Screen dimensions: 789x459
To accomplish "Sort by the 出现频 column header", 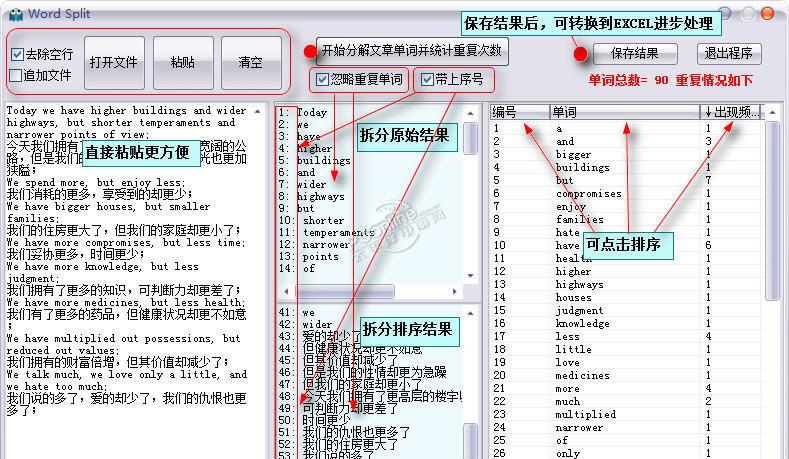I will (x=732, y=112).
